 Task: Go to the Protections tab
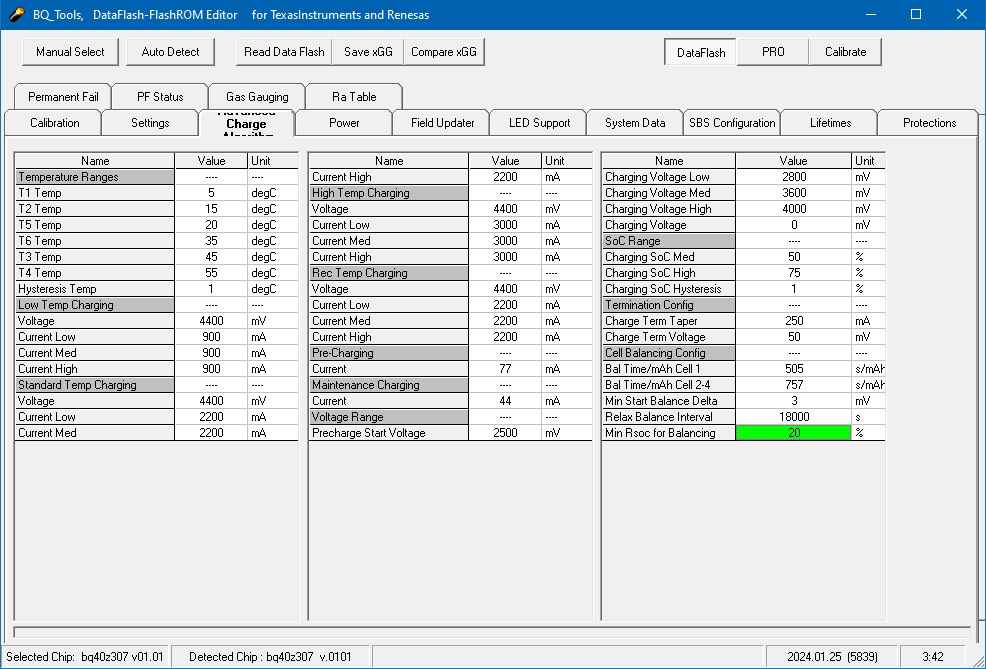[x=929, y=123]
